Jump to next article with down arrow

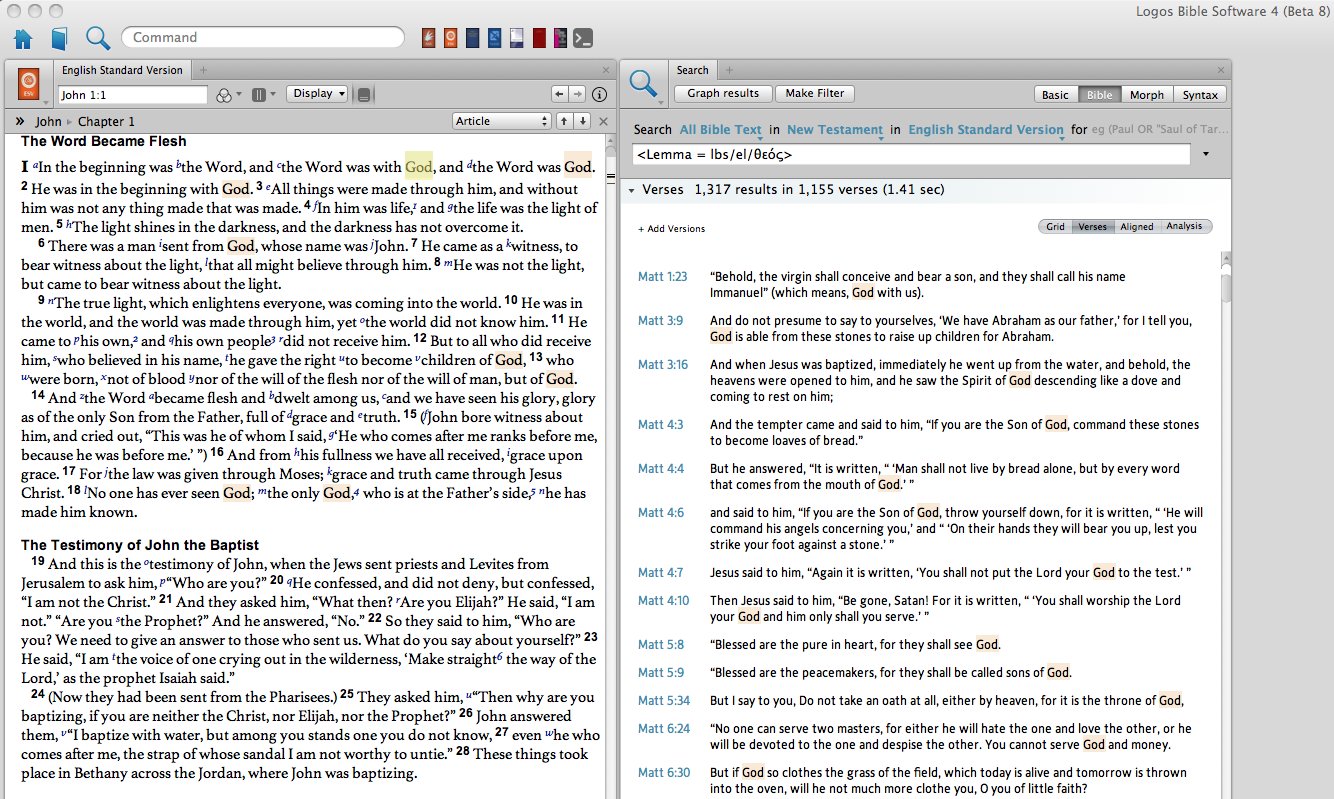583,121
